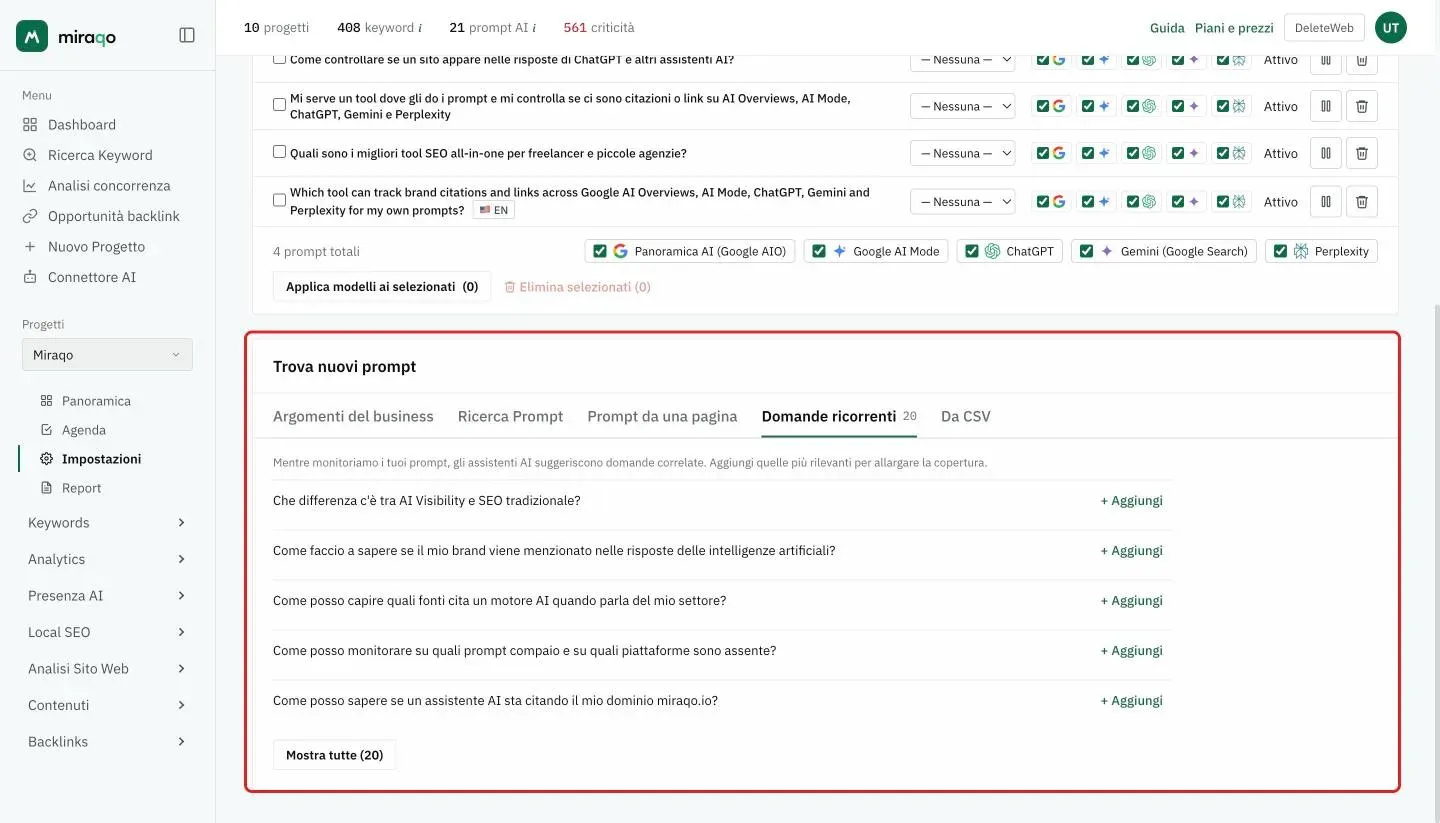Select the 'Mi serve un tool' prompt checkbox
This screenshot has width=1440, height=823.
(280, 104)
